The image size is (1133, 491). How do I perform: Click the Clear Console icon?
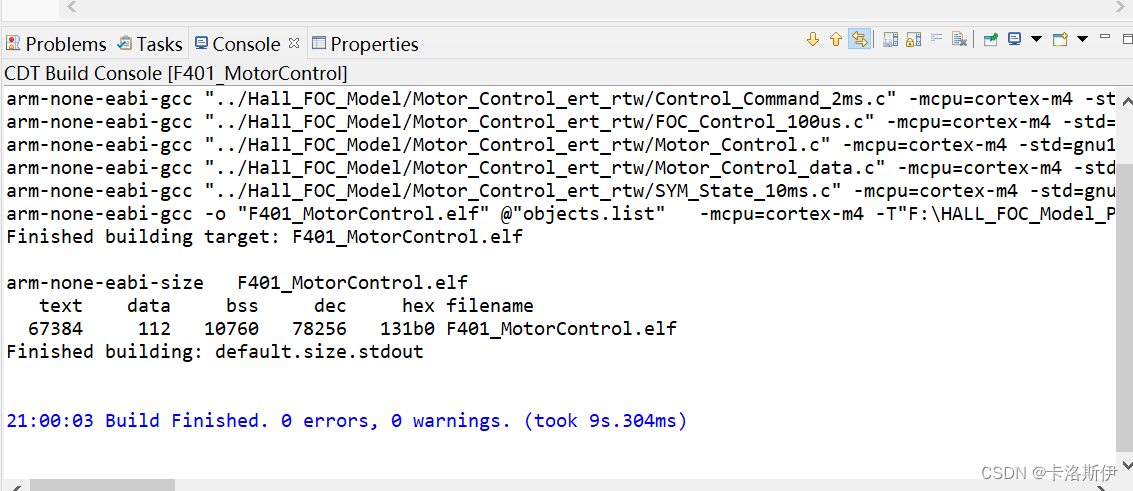point(960,40)
